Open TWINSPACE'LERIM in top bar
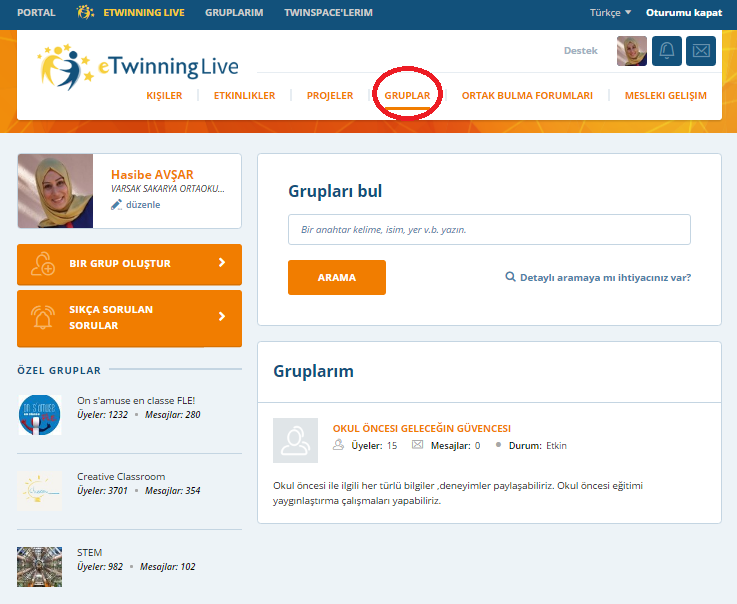Viewport: 737px width, 604px height. [x=329, y=13]
